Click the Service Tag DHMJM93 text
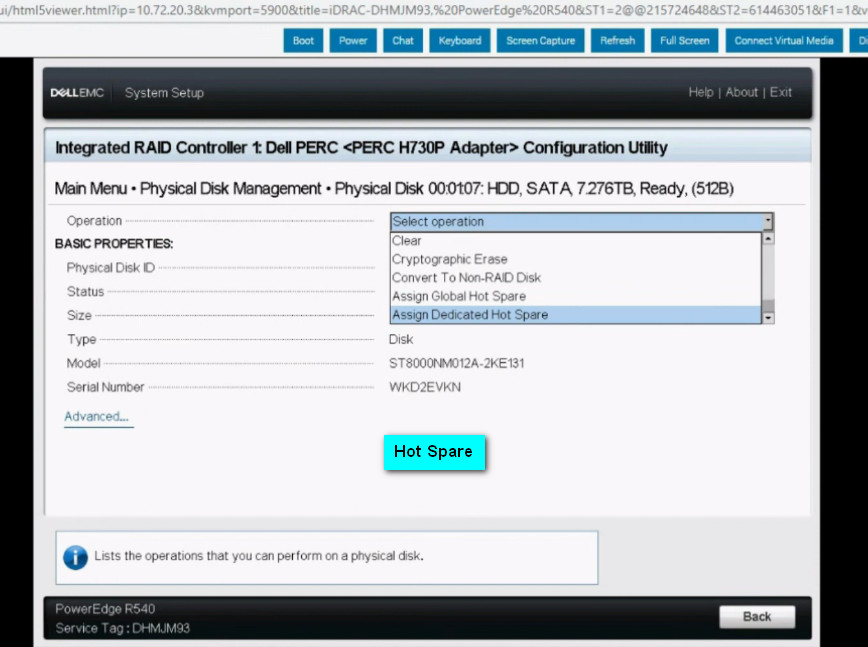868x647 pixels. pyautogui.click(x=122, y=628)
